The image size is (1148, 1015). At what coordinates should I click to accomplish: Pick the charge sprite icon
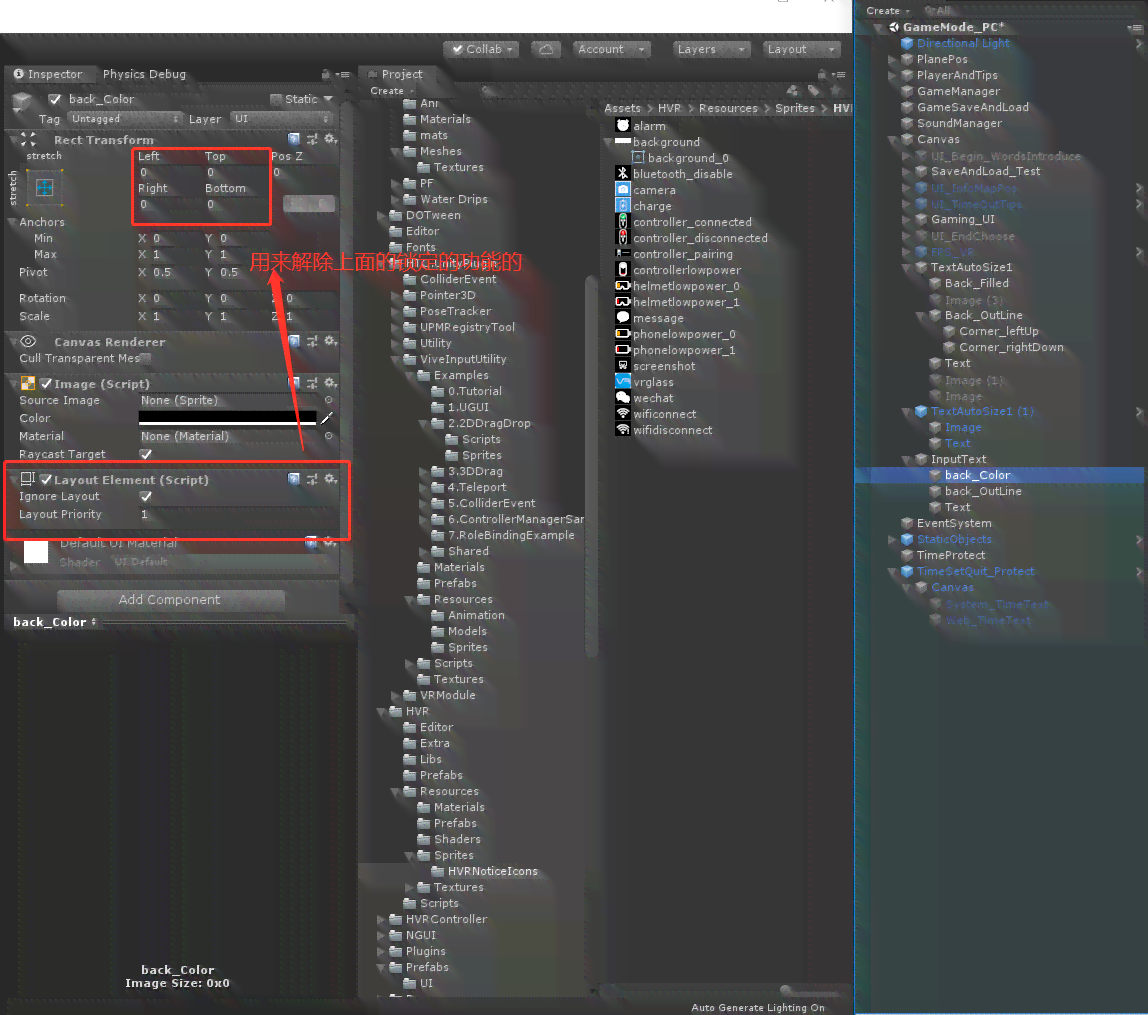622,206
